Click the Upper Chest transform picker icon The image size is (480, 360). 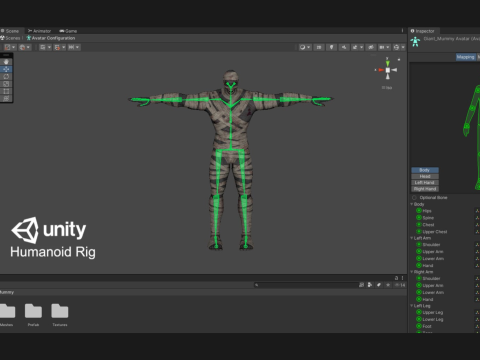(477, 232)
